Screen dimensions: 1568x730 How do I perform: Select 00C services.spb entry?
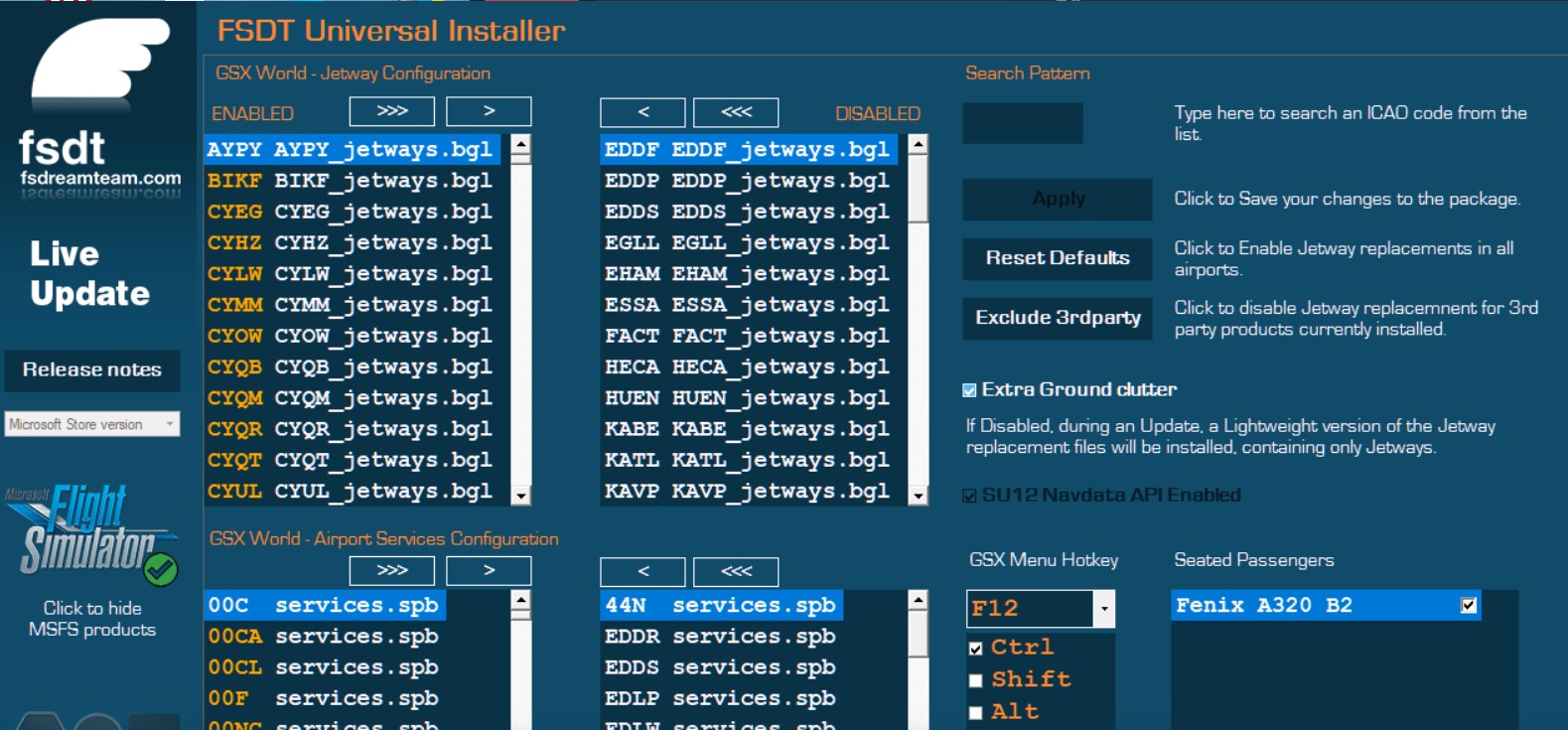[326, 605]
